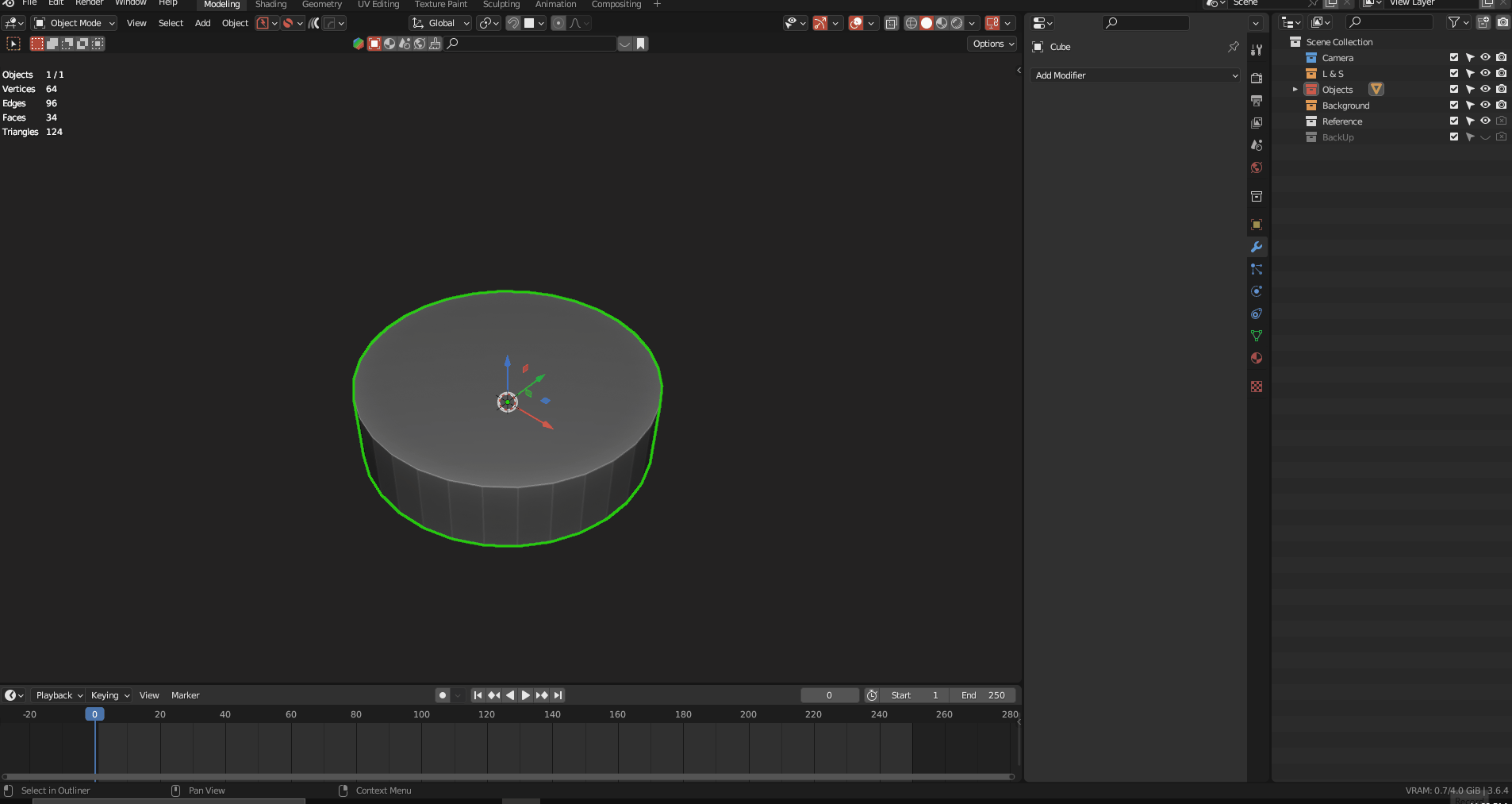
Task: Open the Object Data (green triangle) tab
Action: pos(1257,336)
